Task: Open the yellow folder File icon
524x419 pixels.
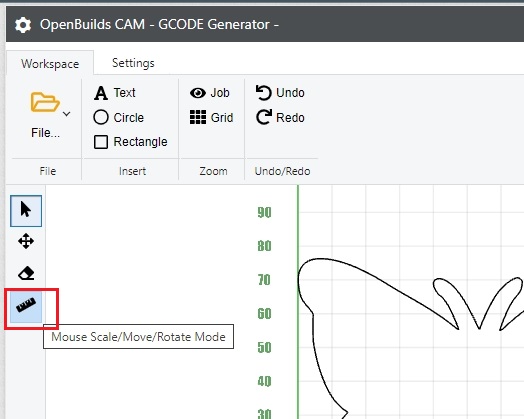Action: tap(45, 102)
